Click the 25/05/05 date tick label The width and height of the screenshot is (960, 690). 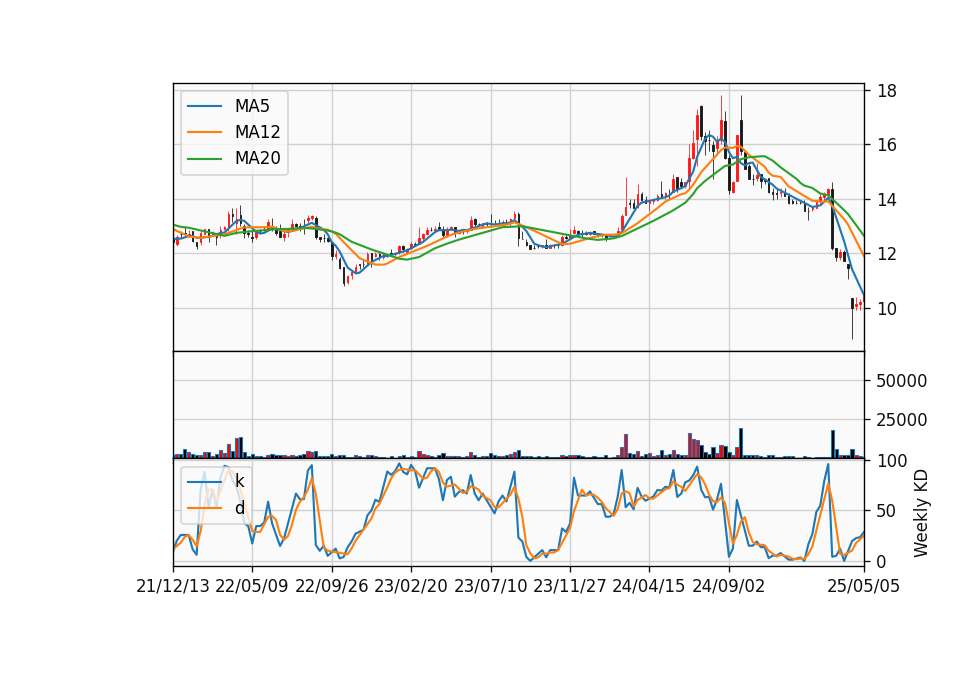click(x=864, y=587)
